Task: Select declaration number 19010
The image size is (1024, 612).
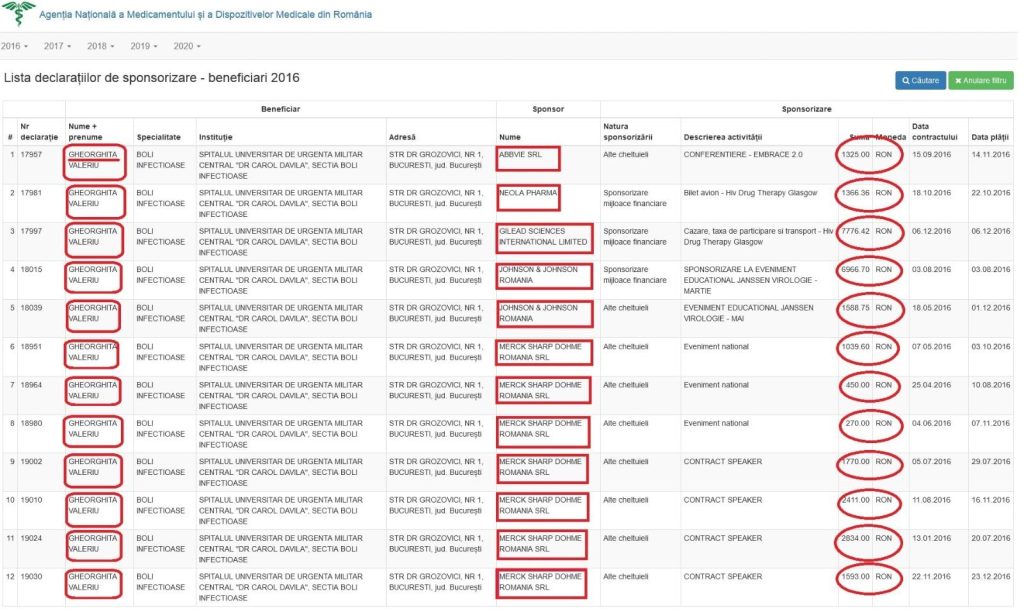Action: [31, 500]
